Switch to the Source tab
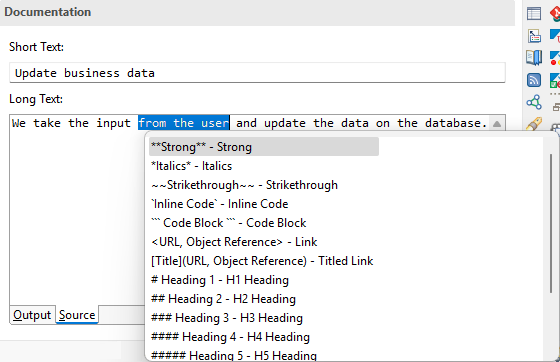The height and width of the screenshot is (362, 560). (77, 315)
